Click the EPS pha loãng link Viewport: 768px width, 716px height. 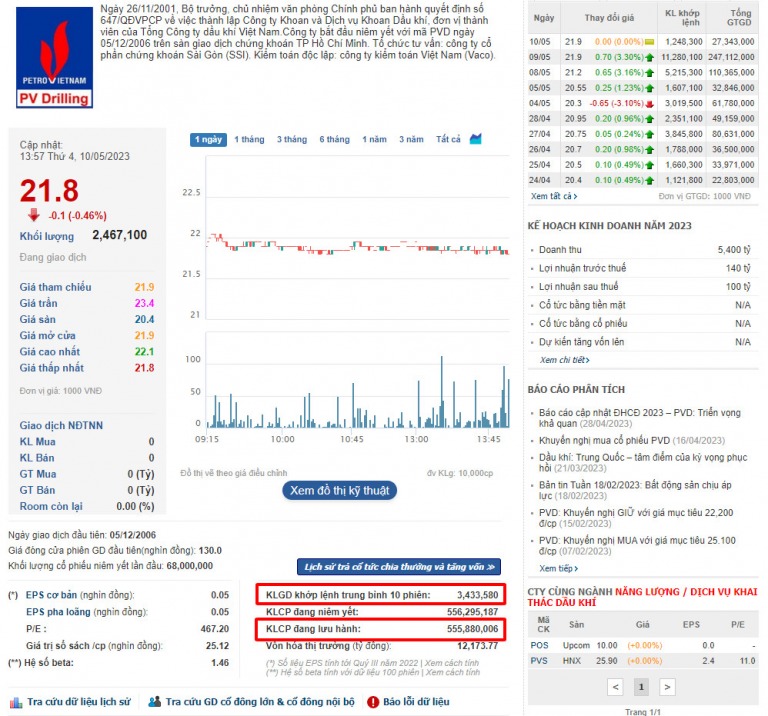click(58, 612)
